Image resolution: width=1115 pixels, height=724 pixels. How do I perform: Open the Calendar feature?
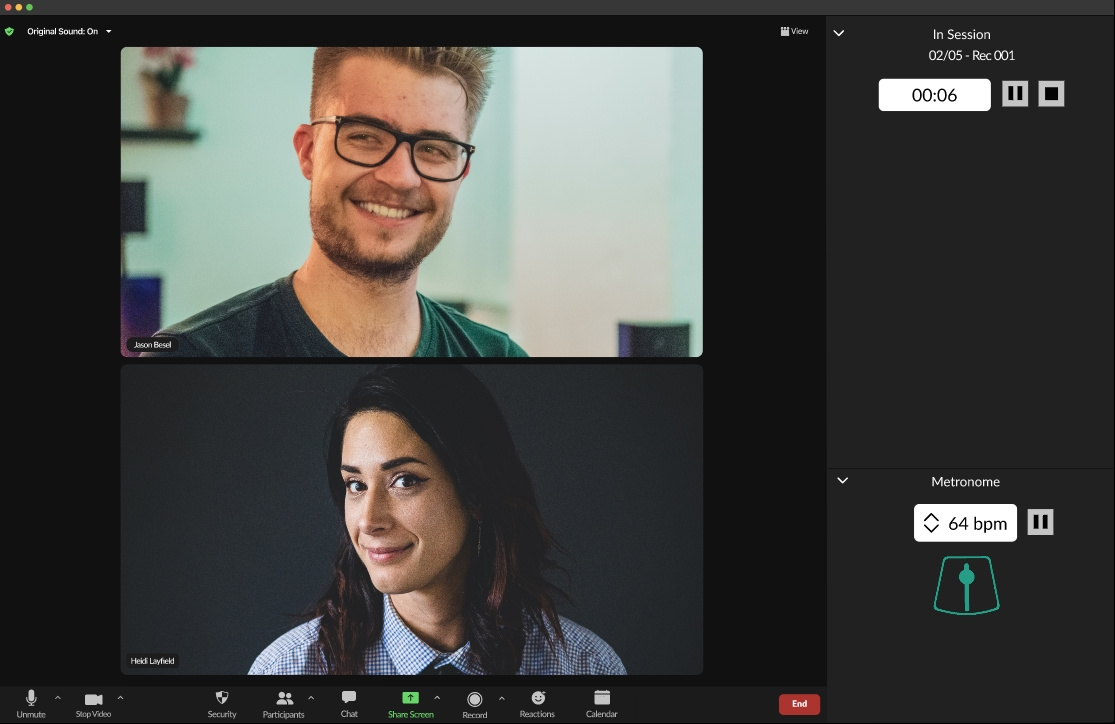click(601, 703)
